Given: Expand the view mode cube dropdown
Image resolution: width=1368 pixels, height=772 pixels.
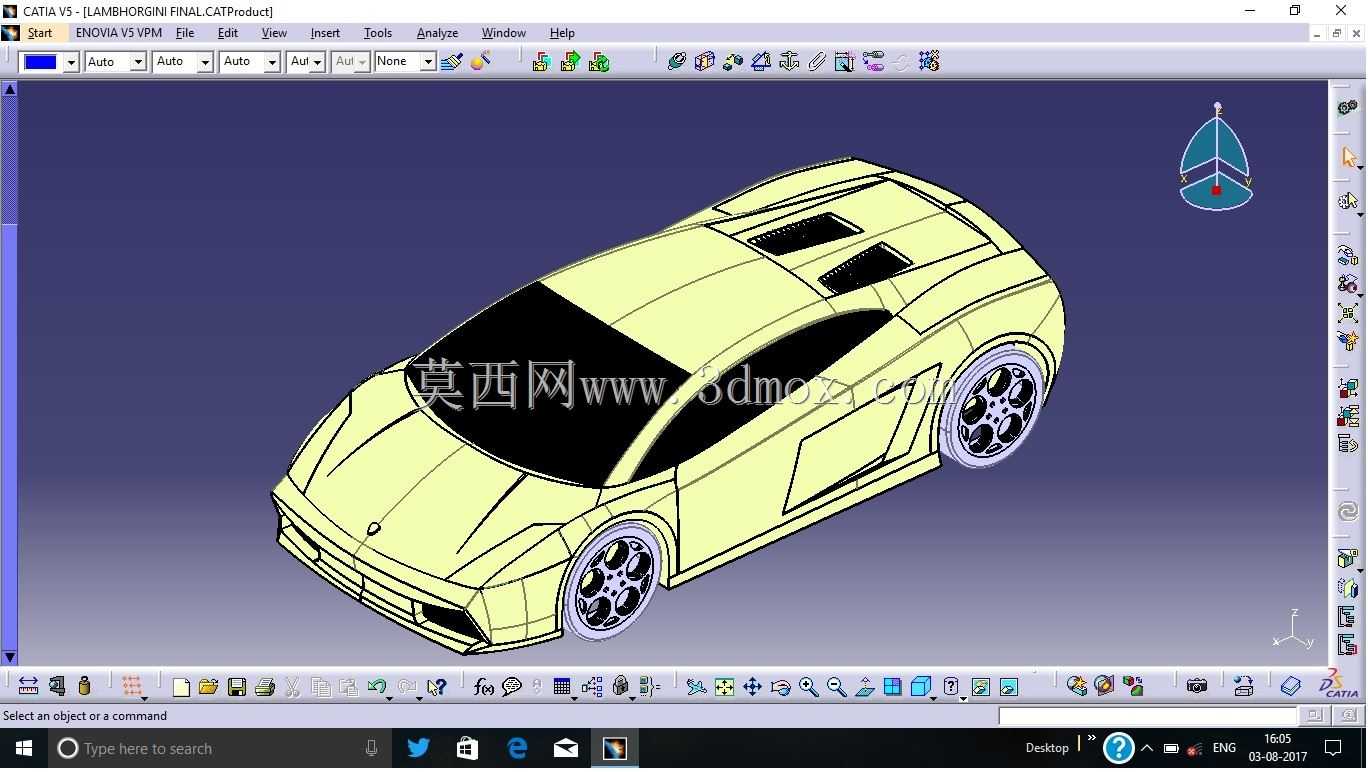Looking at the screenshot, I should (933, 697).
